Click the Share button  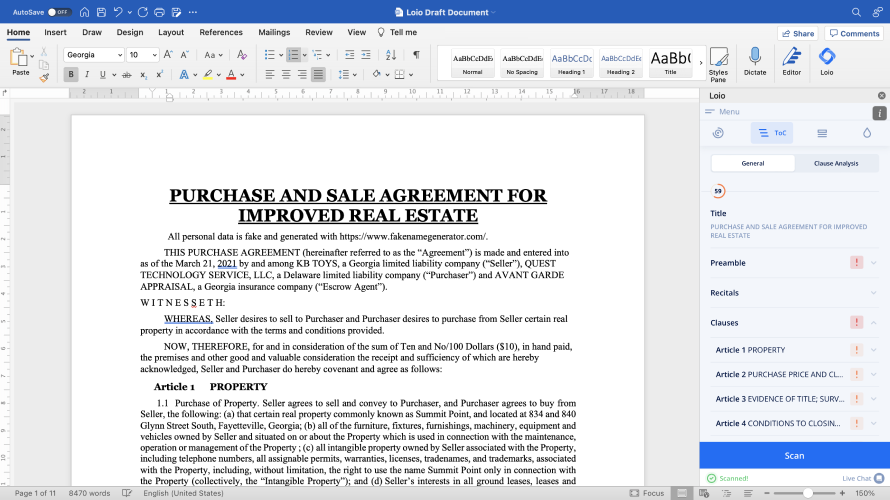click(x=797, y=33)
